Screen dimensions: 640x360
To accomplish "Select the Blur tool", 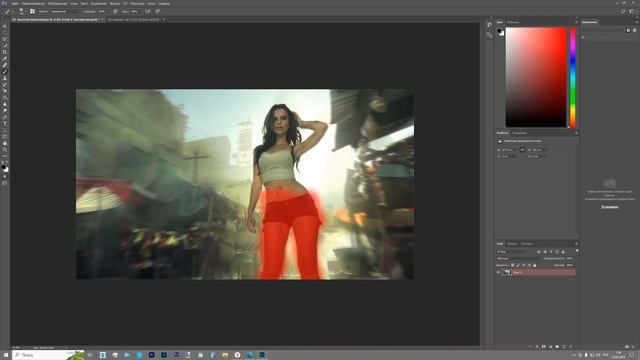I will 5,104.
